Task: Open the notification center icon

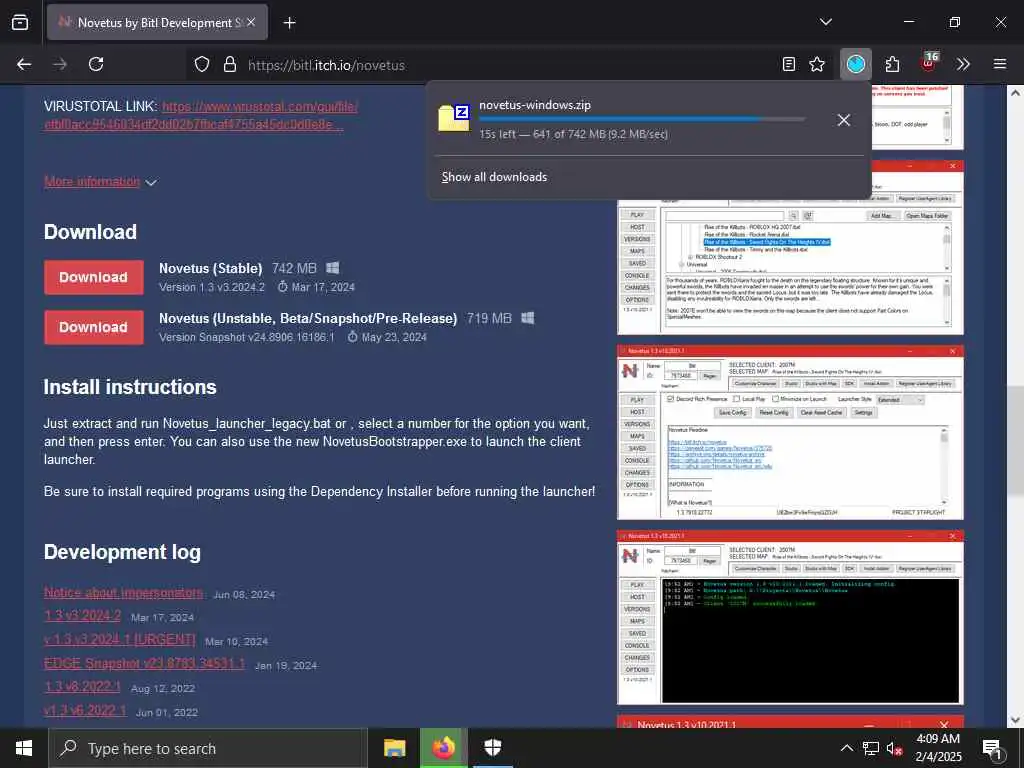Action: pyautogui.click(x=992, y=750)
